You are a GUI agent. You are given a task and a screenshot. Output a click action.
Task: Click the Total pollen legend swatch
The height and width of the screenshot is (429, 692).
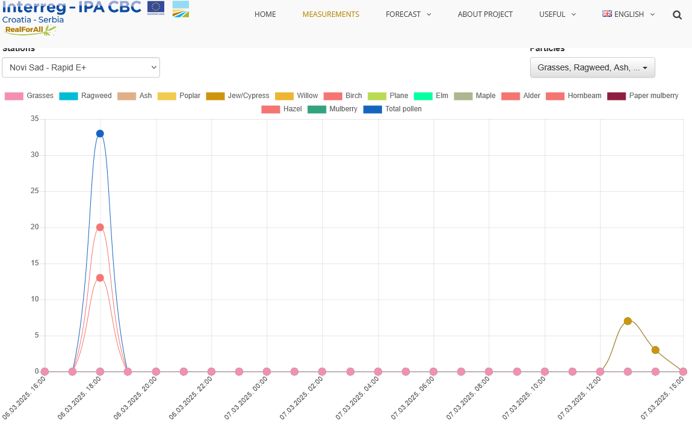click(x=372, y=109)
